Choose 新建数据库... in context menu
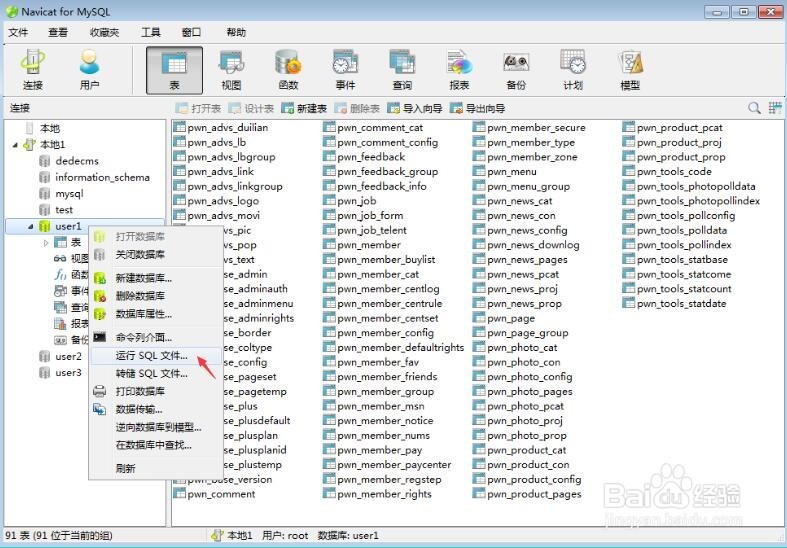This screenshot has width=787, height=548. (x=156, y=278)
